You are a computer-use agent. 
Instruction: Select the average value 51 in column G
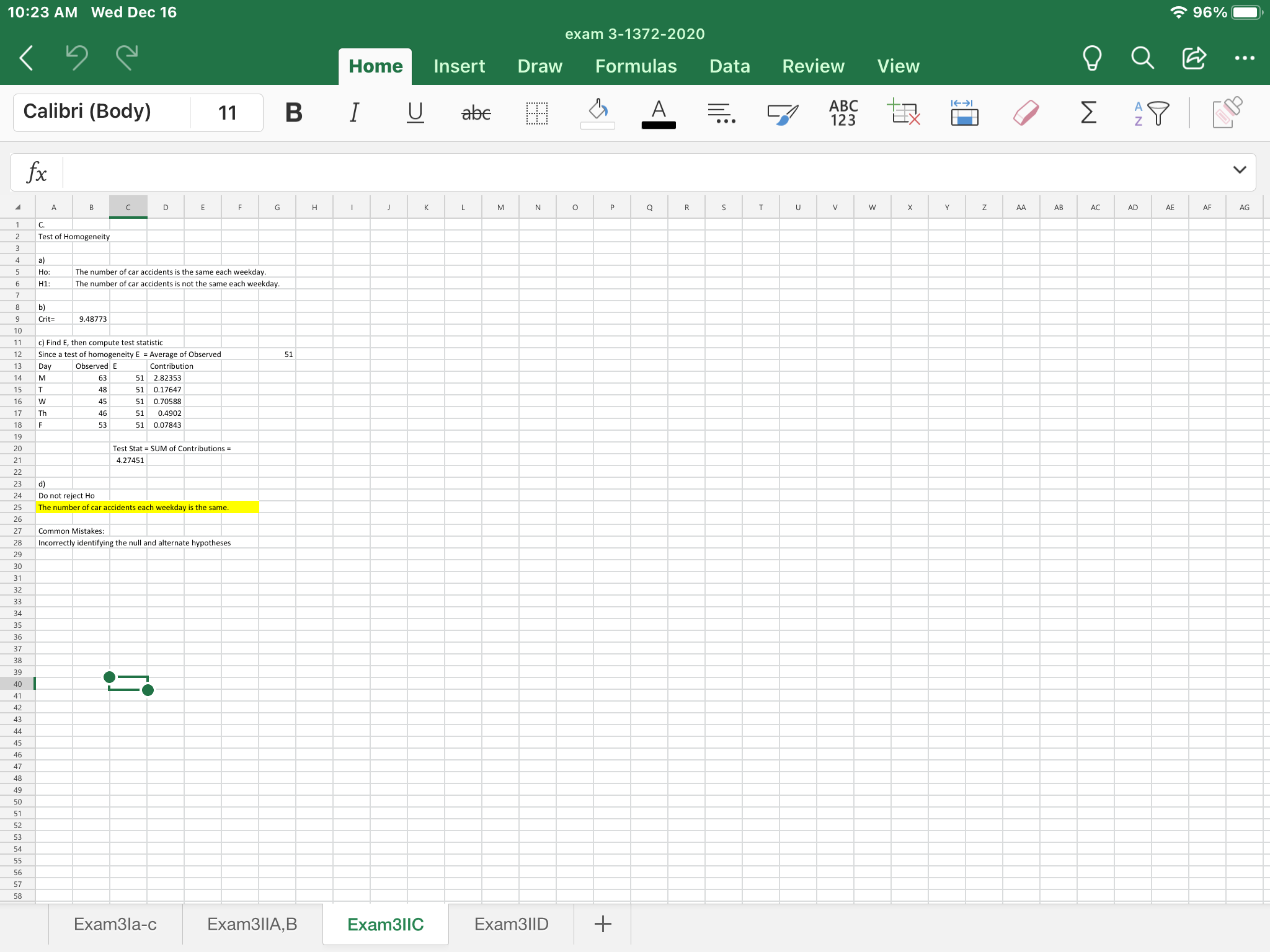click(277, 354)
